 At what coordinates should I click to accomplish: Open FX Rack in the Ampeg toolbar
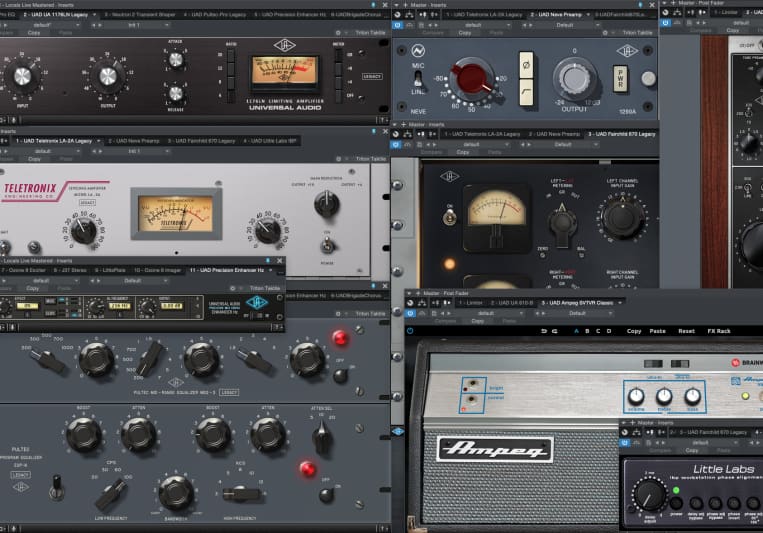click(719, 331)
